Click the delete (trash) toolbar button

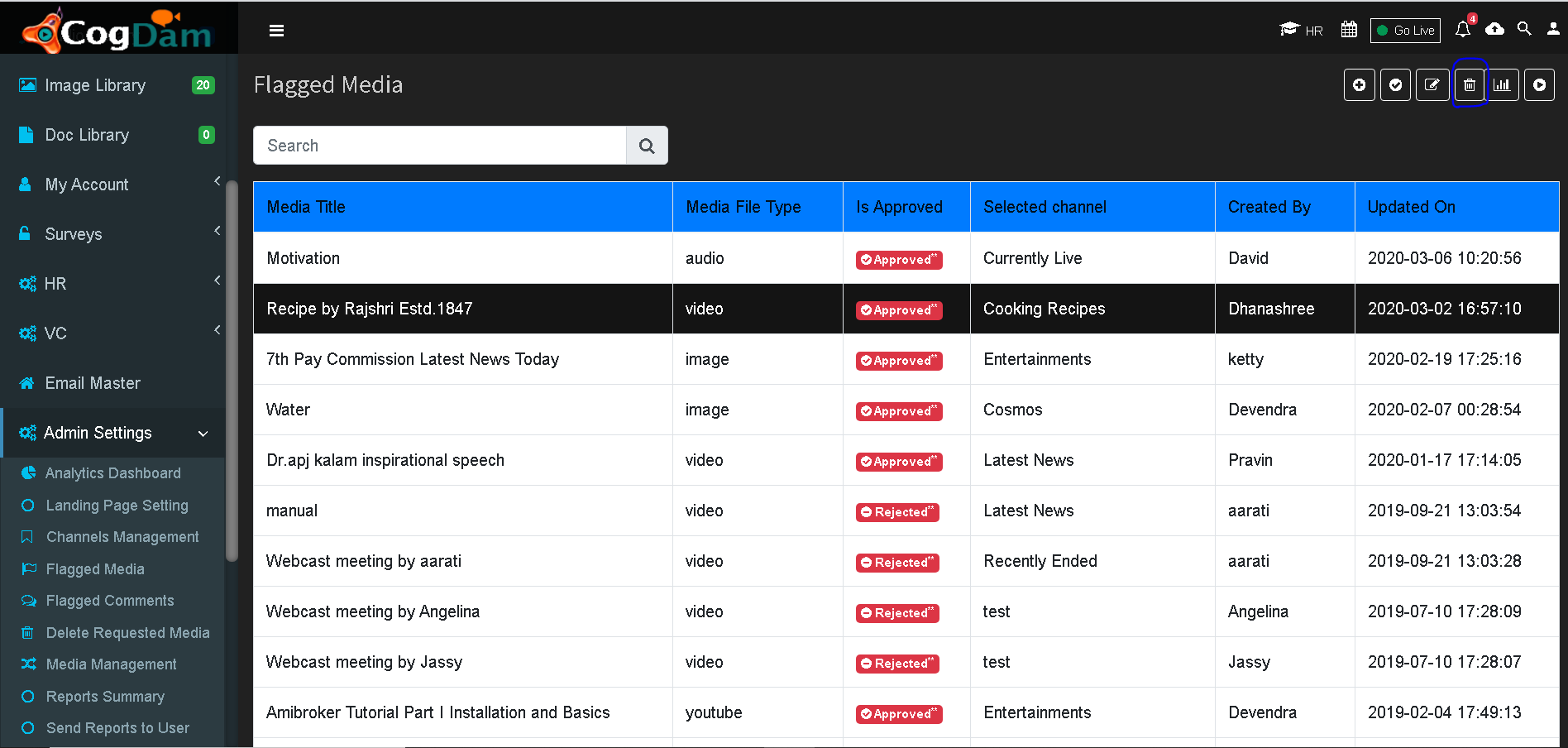click(1470, 85)
